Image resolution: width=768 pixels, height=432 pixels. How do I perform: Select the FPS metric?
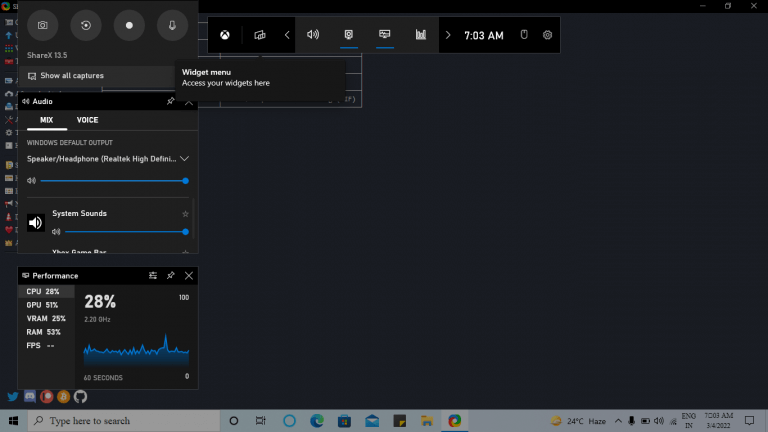[46, 346]
